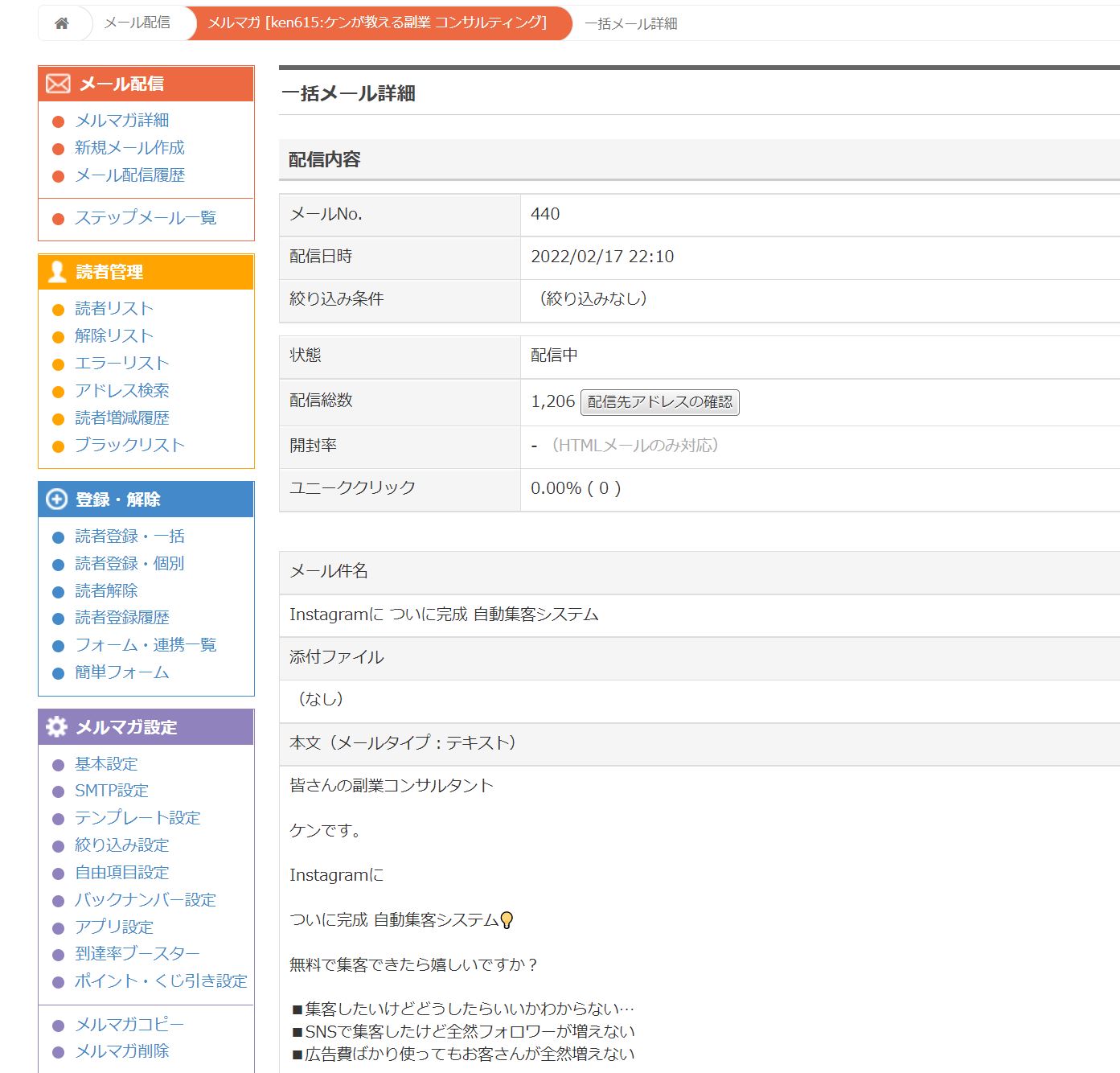Click the total count 1,206
The image size is (1120, 1073).
tap(553, 401)
